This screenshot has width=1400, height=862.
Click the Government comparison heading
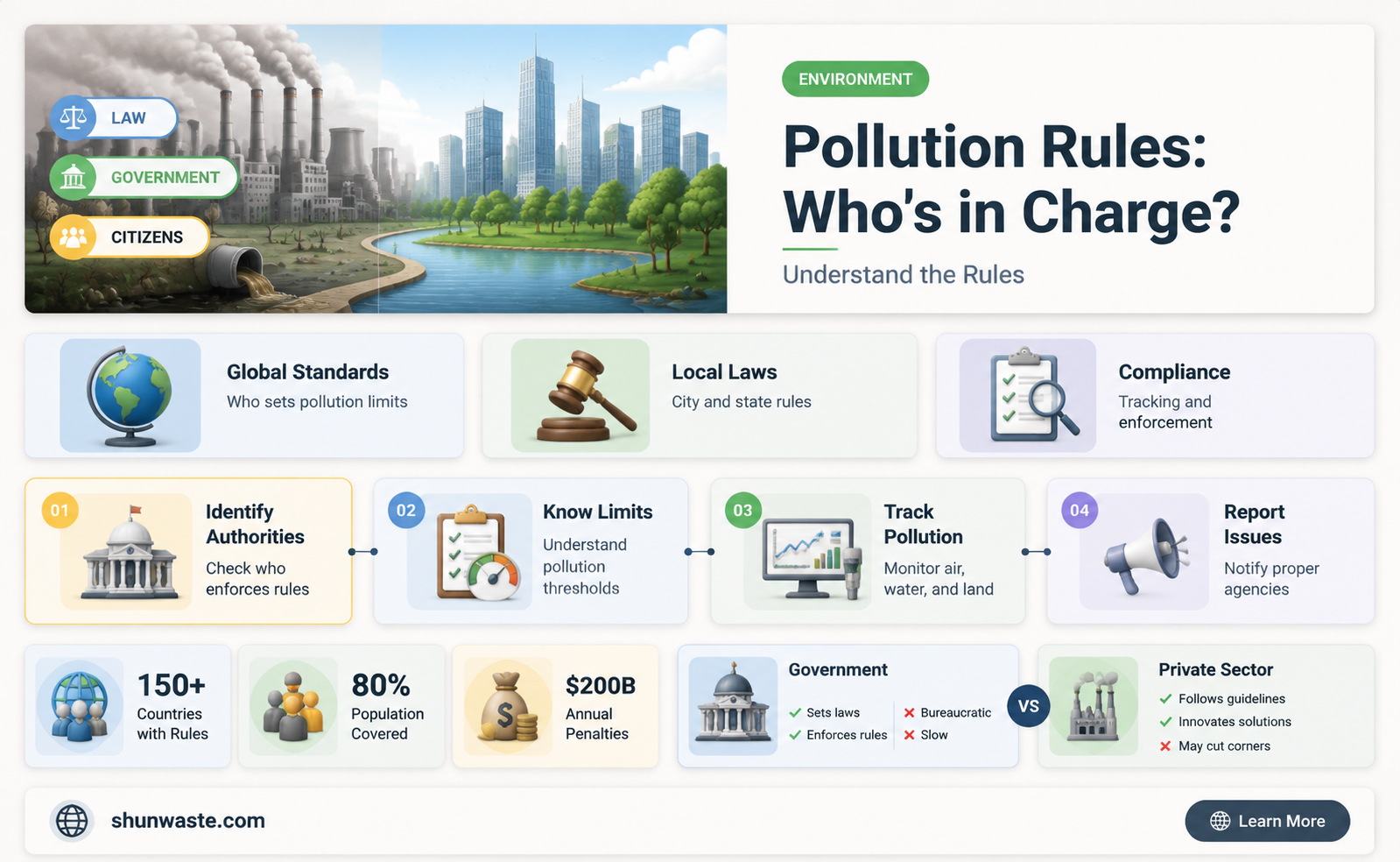tap(838, 670)
